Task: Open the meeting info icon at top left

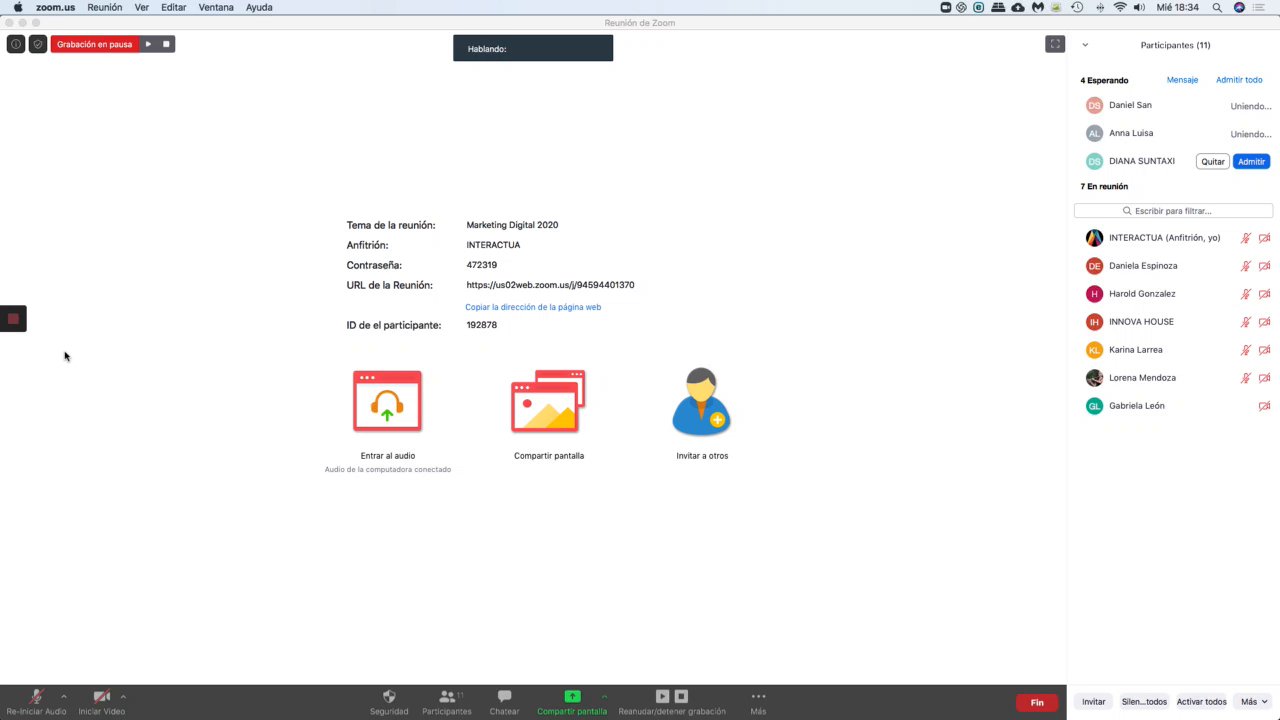Action: pos(16,44)
